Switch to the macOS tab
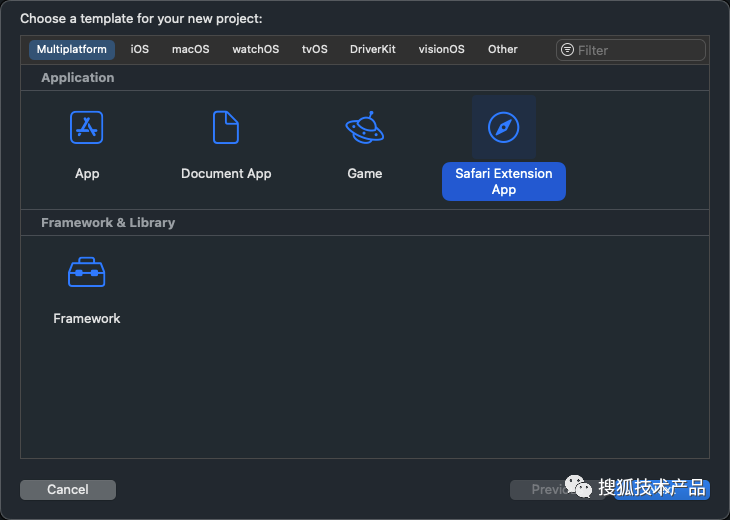 pos(190,49)
